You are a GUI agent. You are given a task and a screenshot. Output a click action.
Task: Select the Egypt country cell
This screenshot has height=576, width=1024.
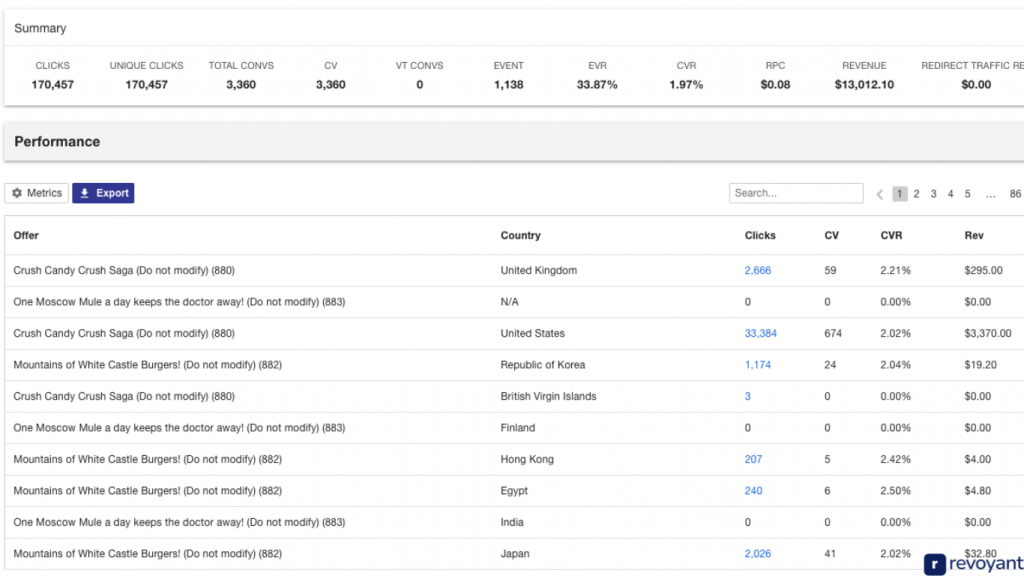[x=514, y=490]
